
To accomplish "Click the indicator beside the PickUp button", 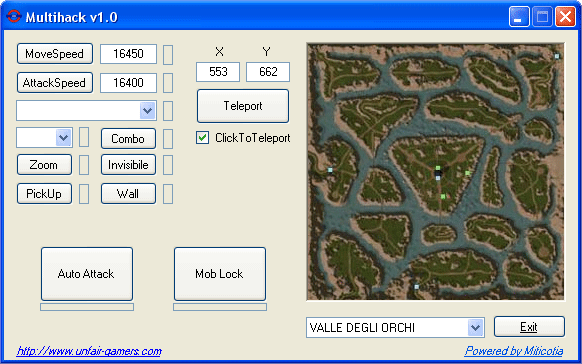I will pos(84,194).
